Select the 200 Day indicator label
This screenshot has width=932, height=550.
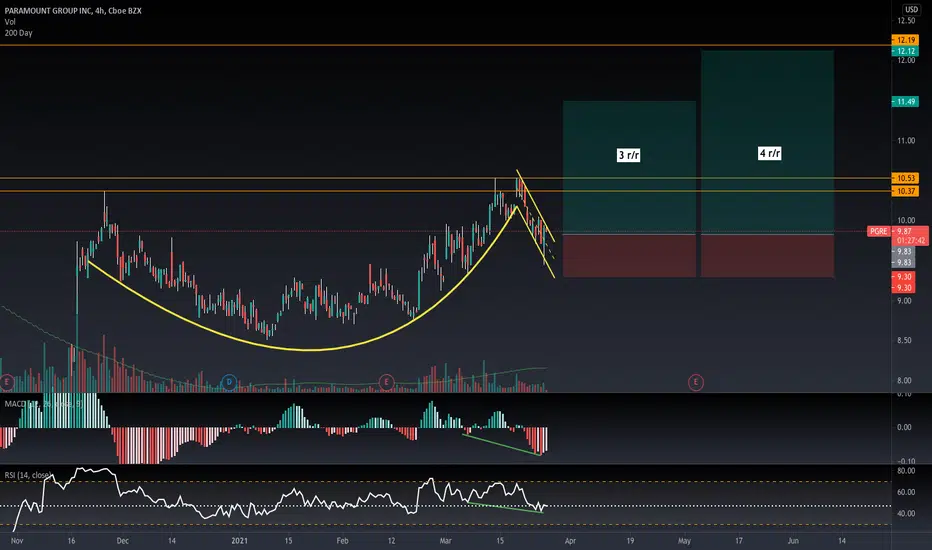[18, 33]
